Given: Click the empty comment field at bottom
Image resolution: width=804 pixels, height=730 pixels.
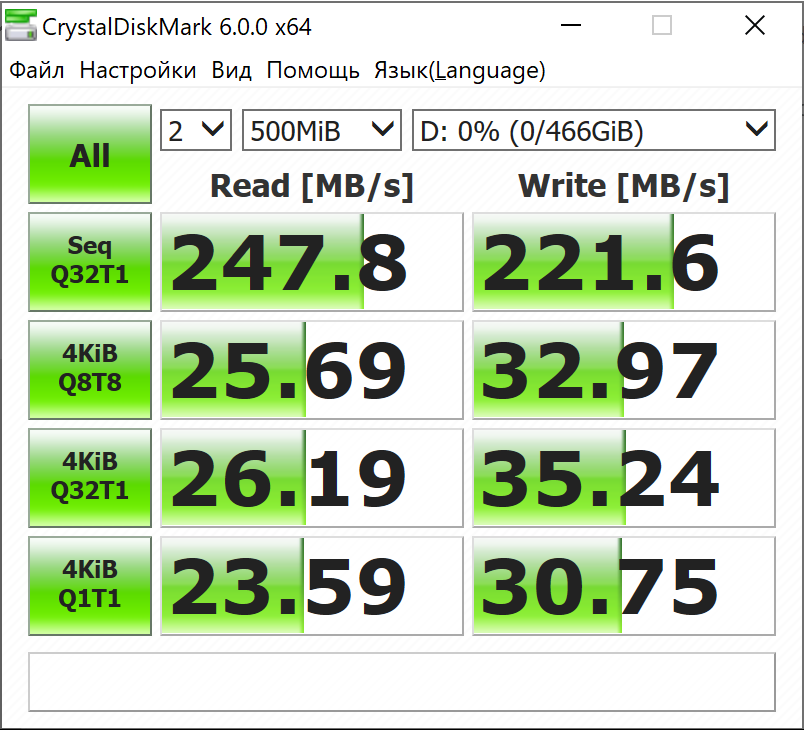Looking at the screenshot, I should (x=401, y=682).
